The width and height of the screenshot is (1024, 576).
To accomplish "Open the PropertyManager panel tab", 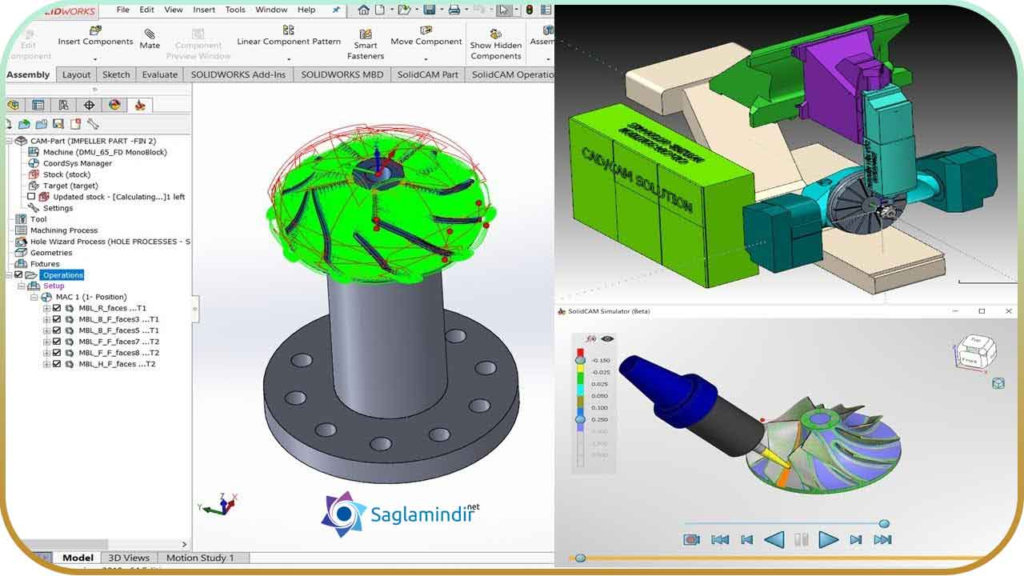I will click(39, 105).
